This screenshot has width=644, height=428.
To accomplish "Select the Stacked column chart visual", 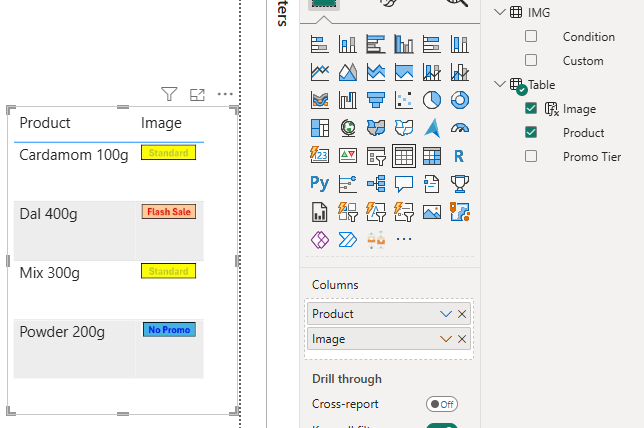I will click(347, 44).
